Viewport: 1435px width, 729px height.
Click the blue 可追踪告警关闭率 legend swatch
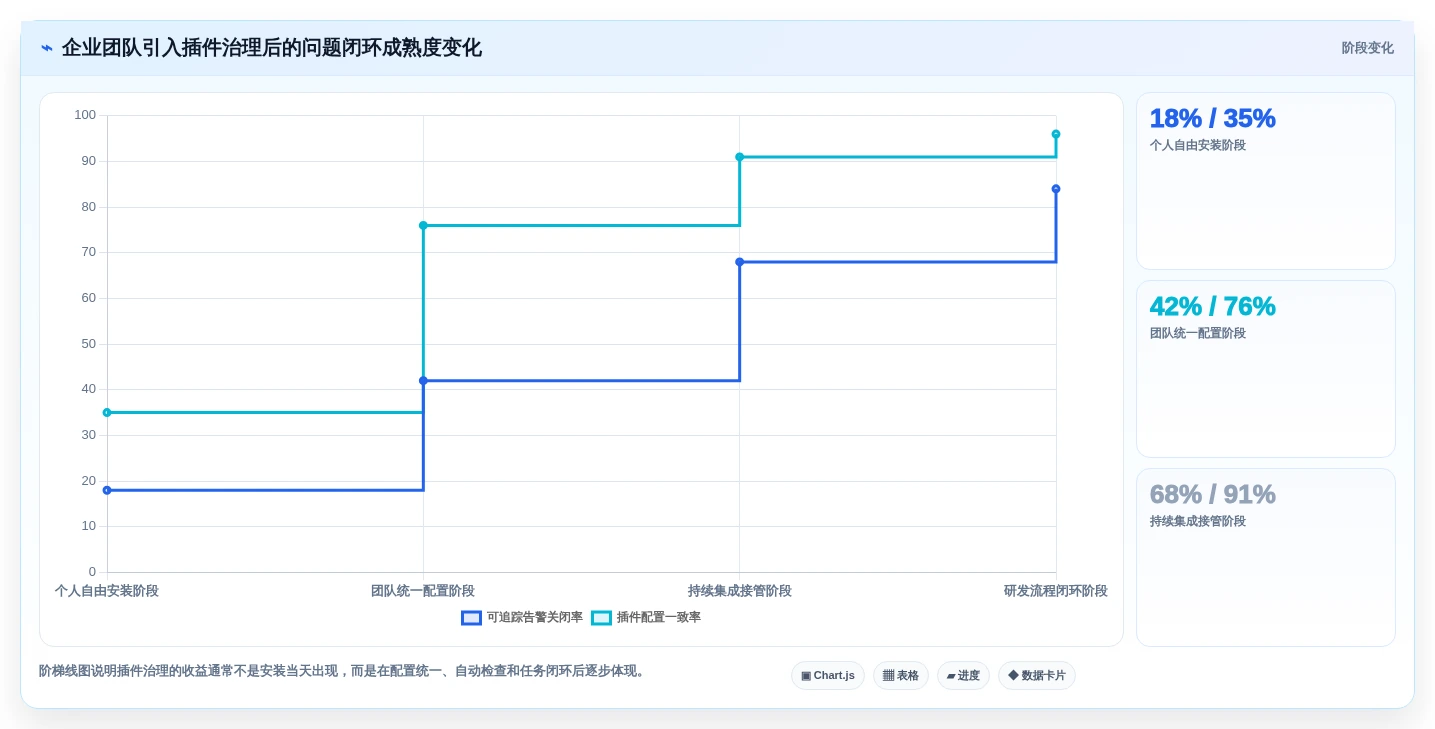(471, 618)
